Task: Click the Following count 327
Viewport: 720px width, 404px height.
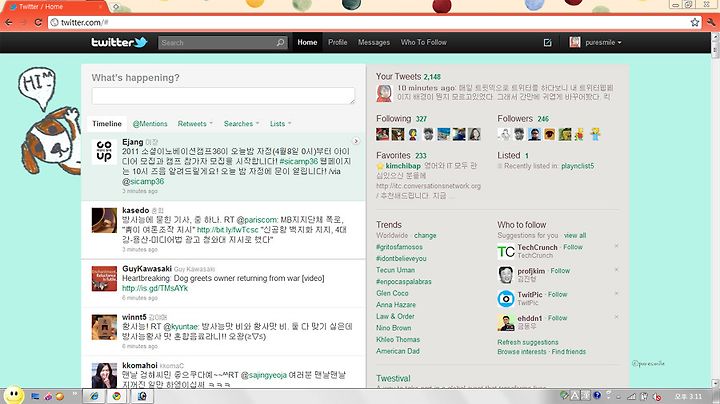Action: pos(421,119)
